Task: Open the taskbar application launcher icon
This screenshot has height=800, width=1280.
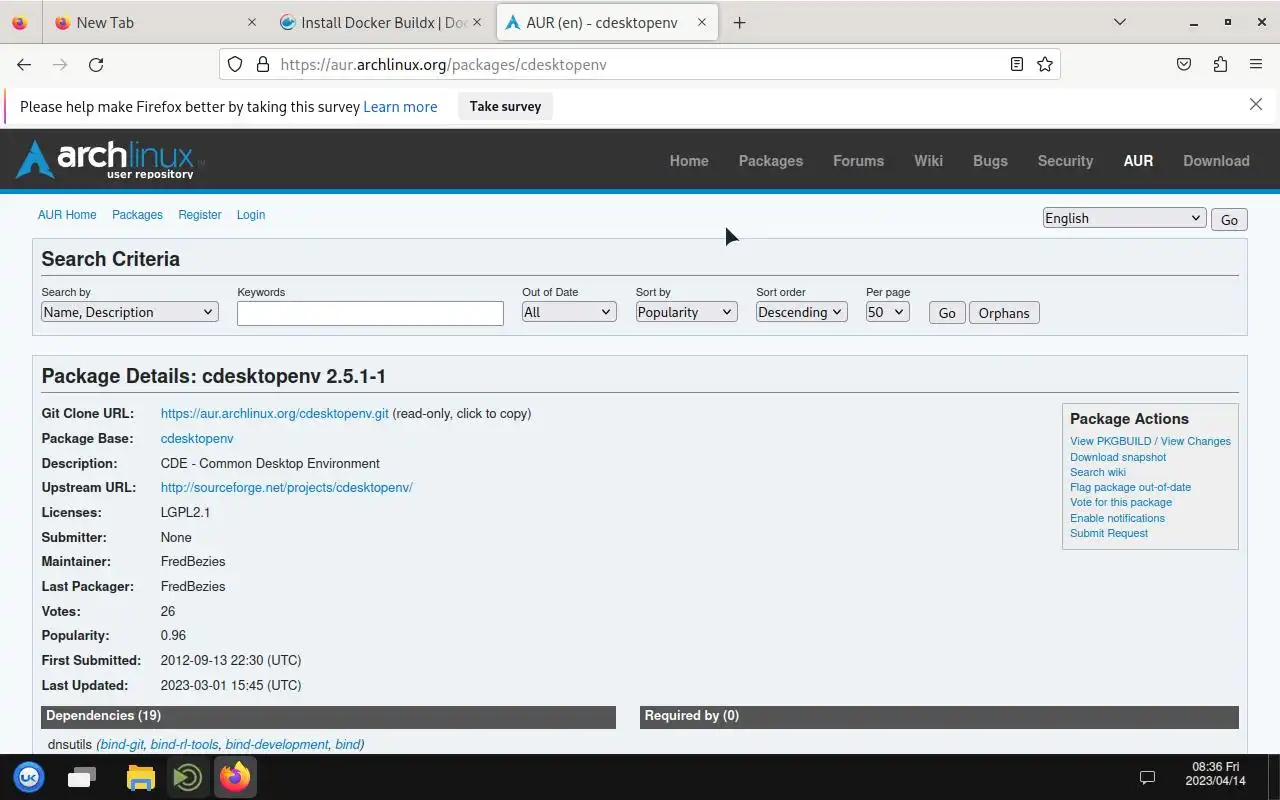Action: click(x=29, y=777)
